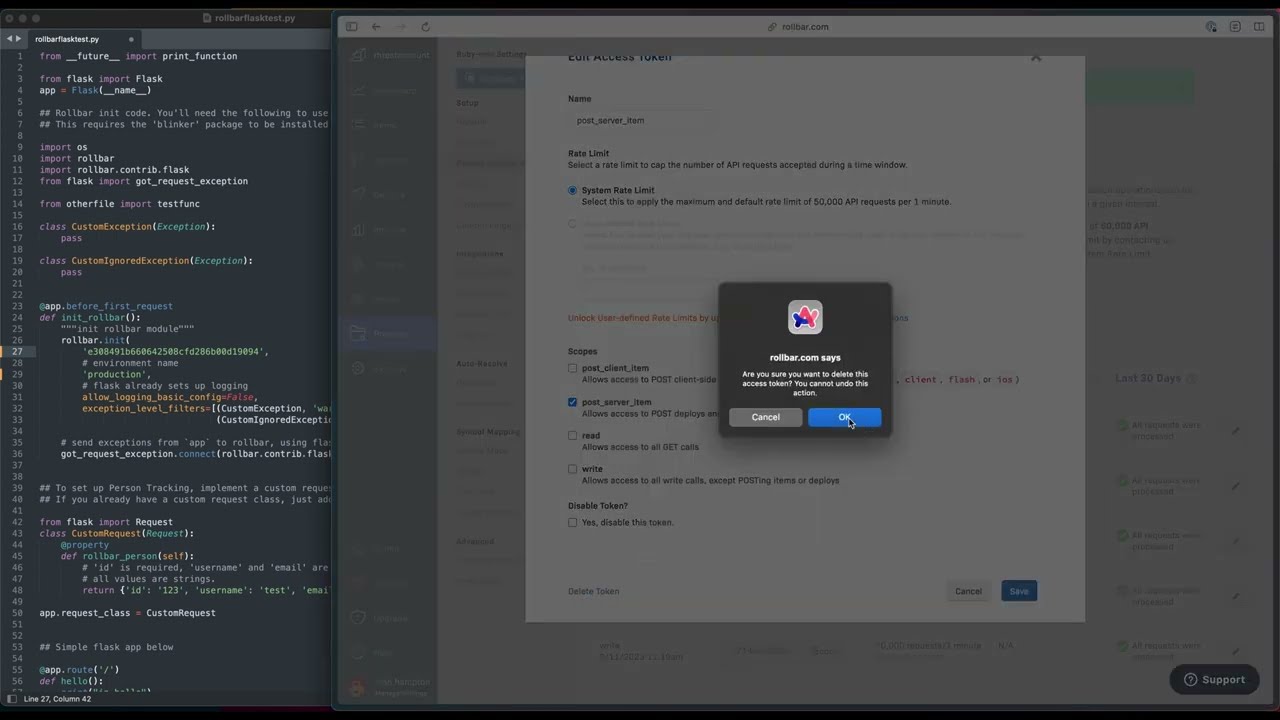This screenshot has height=720, width=1280.
Task: Click '# Simple flask app below' comment
Action: (106, 647)
